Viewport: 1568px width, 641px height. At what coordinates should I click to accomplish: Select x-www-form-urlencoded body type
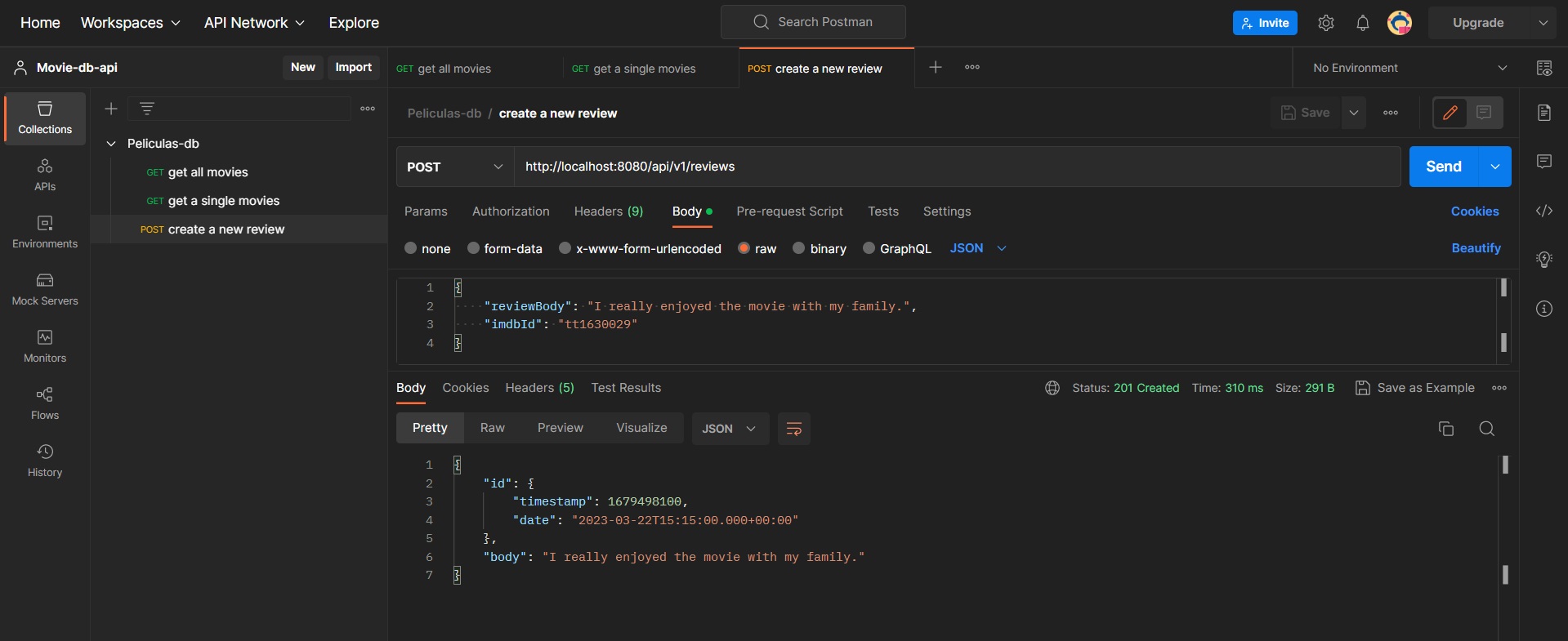click(x=565, y=248)
